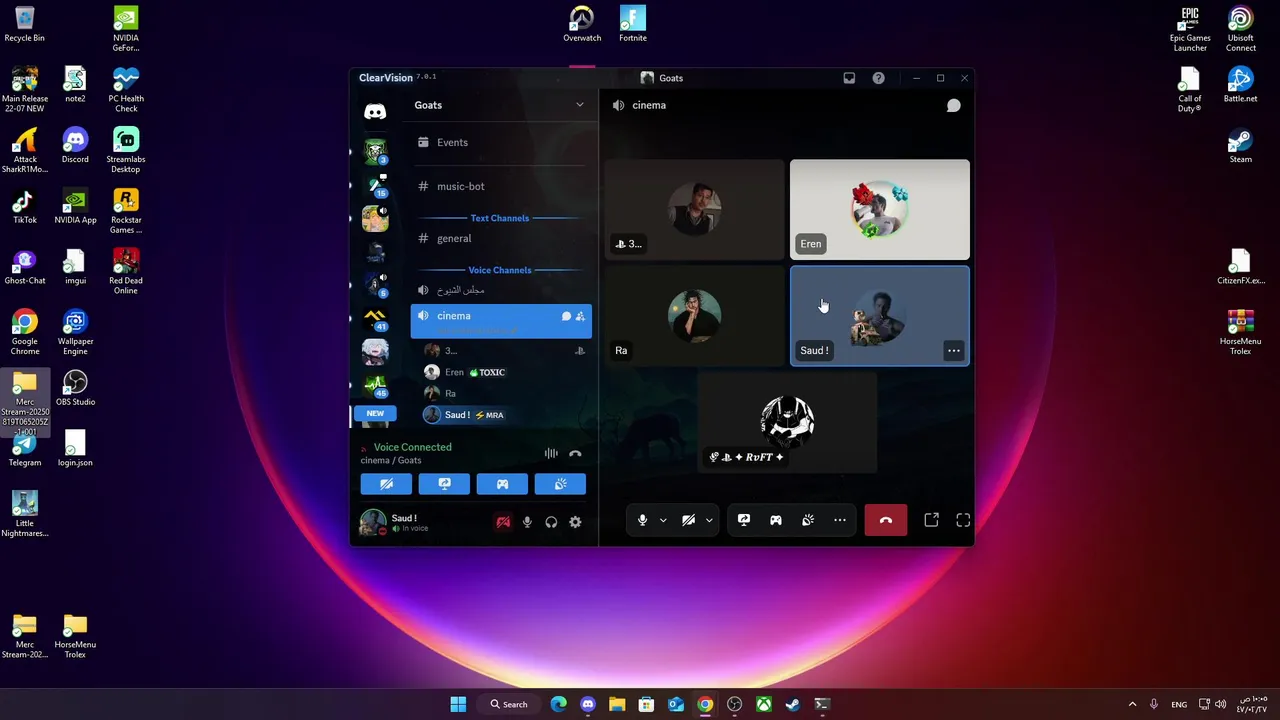Create invite icon on cinema channel

pyautogui.click(x=580, y=316)
